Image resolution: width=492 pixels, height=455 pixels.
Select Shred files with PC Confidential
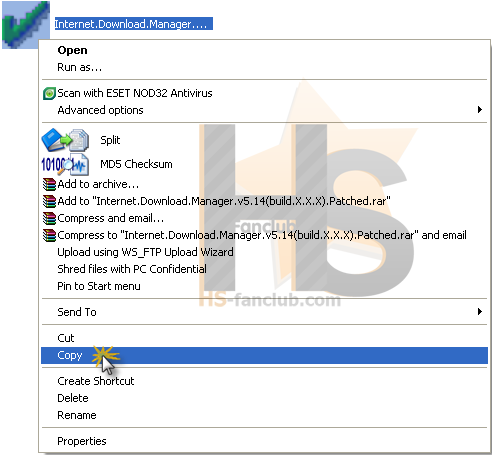coord(264,269)
